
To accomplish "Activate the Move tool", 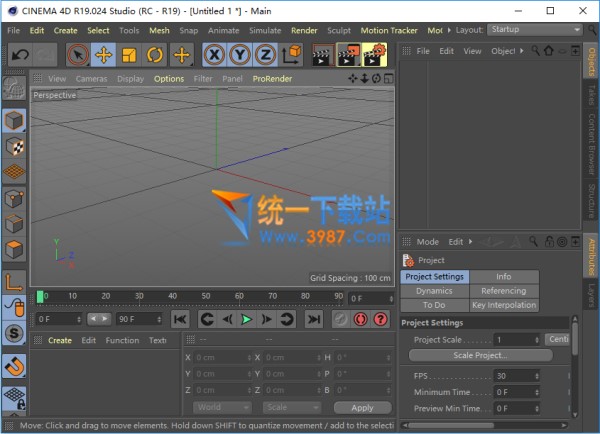I will click(103, 55).
